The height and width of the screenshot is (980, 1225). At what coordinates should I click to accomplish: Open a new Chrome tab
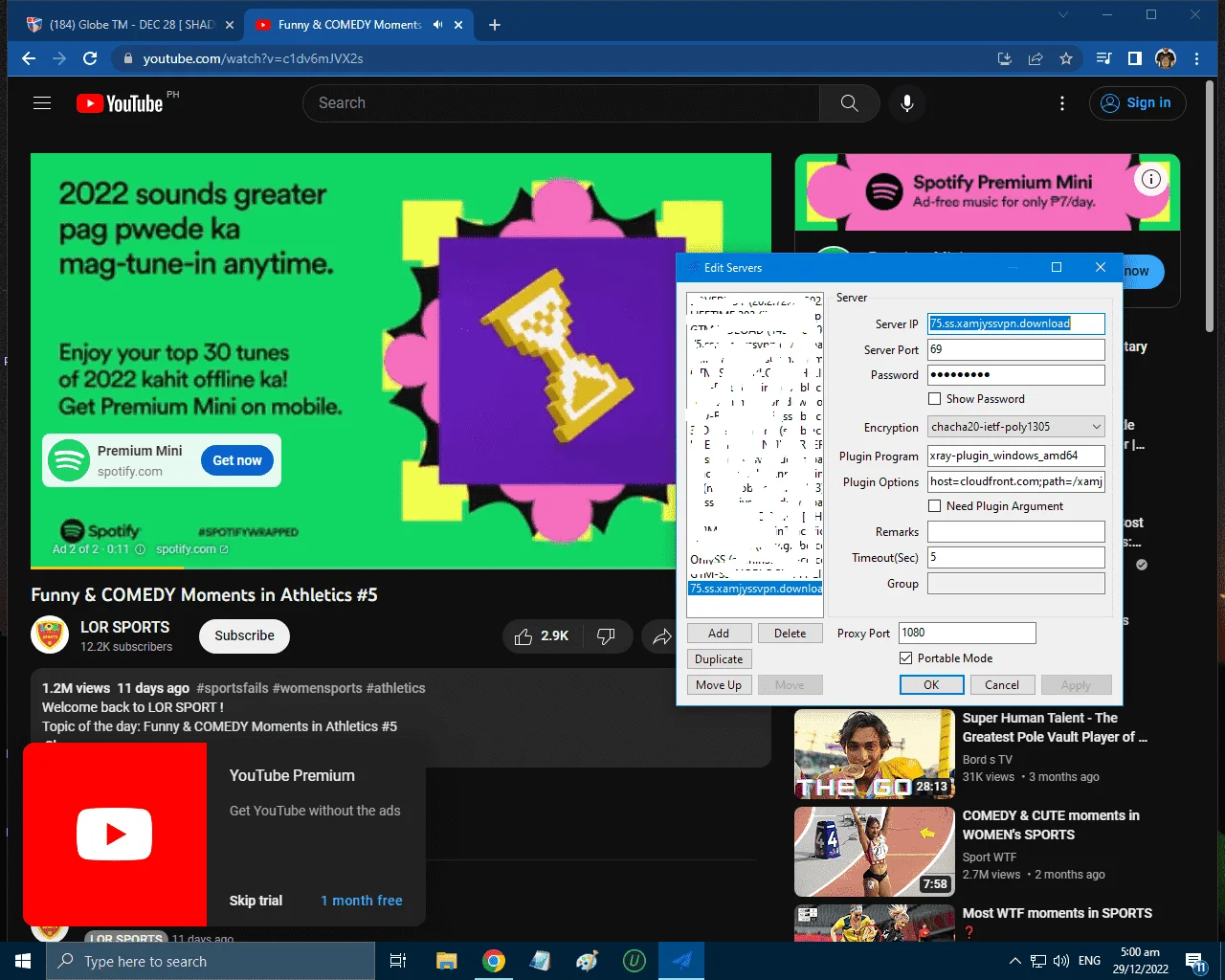point(495,25)
